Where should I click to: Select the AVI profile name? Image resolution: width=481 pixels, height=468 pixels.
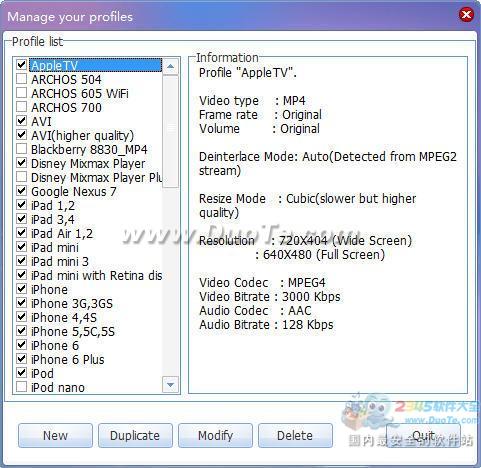[41, 121]
